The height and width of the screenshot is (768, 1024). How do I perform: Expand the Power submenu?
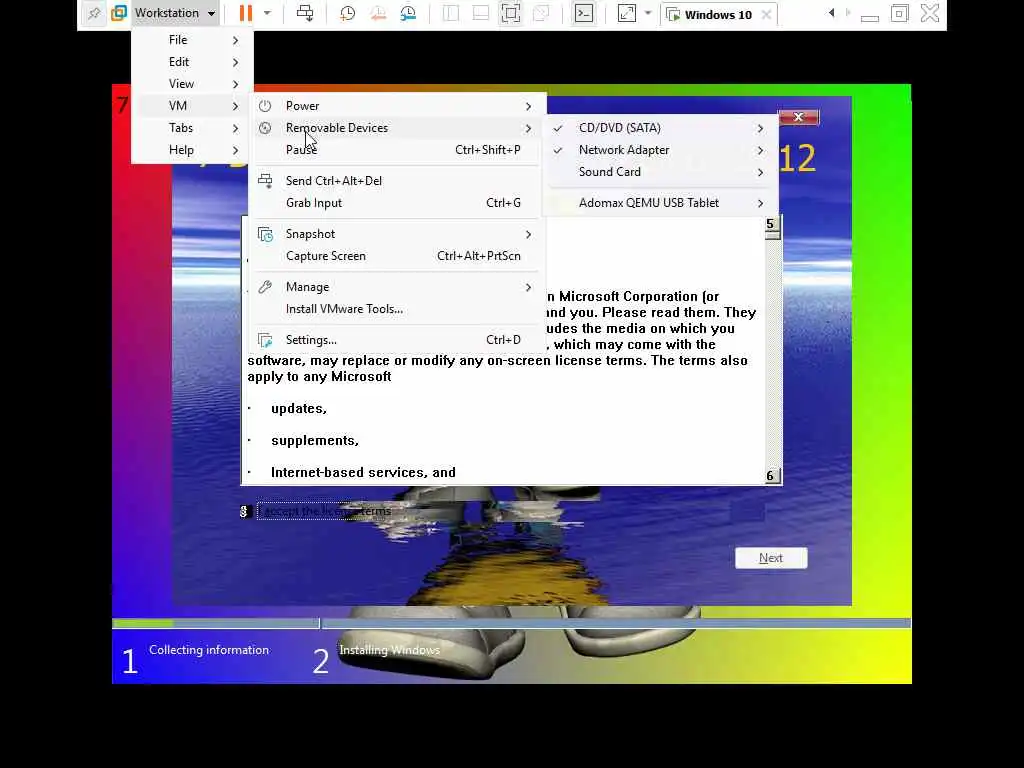[395, 106]
